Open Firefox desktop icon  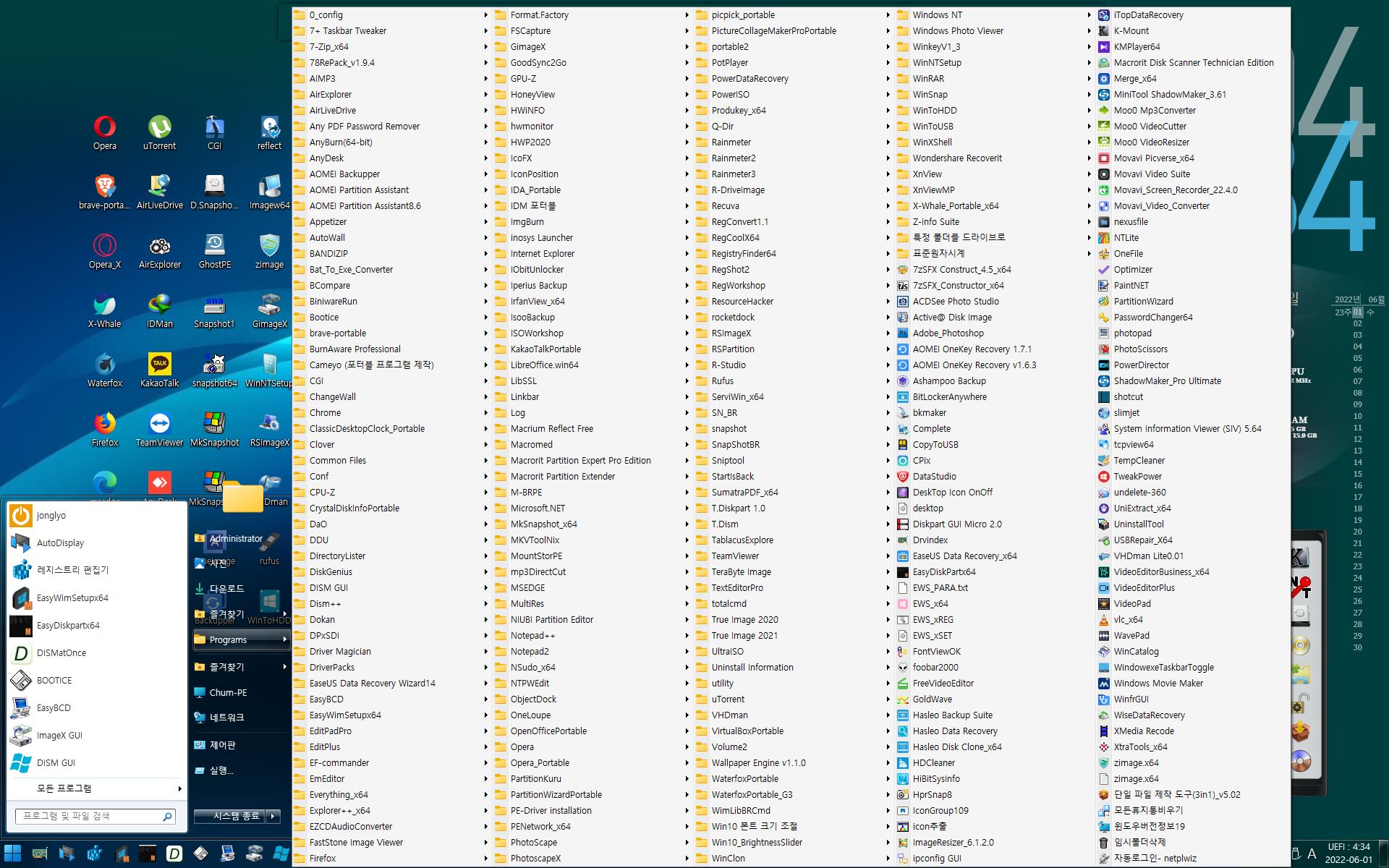pyautogui.click(x=105, y=430)
